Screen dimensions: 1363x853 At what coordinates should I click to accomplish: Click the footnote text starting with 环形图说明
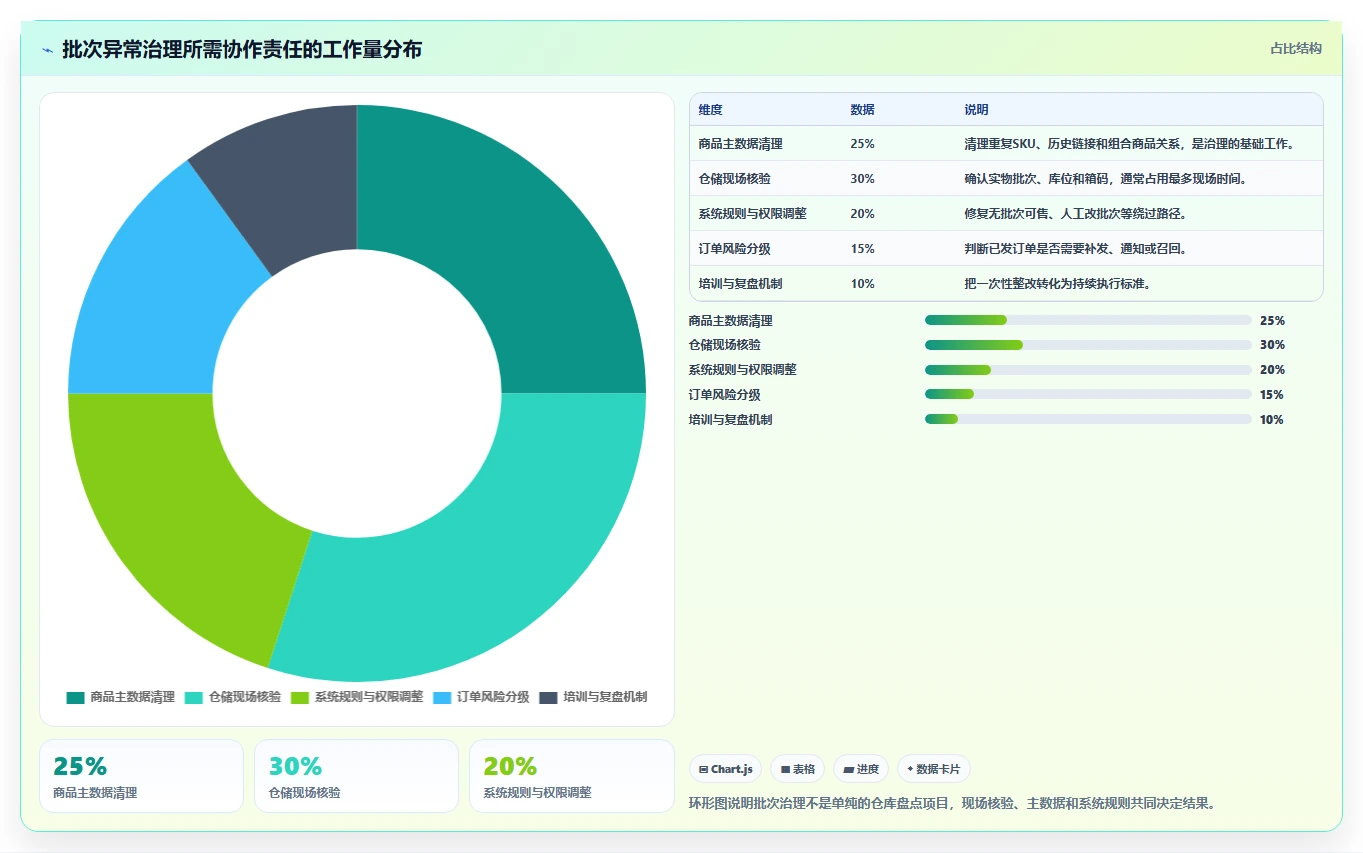coord(953,803)
